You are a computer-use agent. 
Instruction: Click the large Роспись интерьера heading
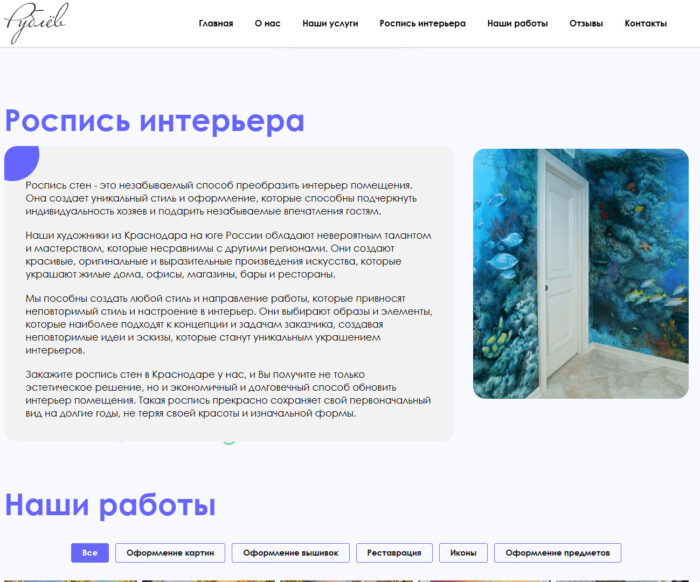coord(155,121)
